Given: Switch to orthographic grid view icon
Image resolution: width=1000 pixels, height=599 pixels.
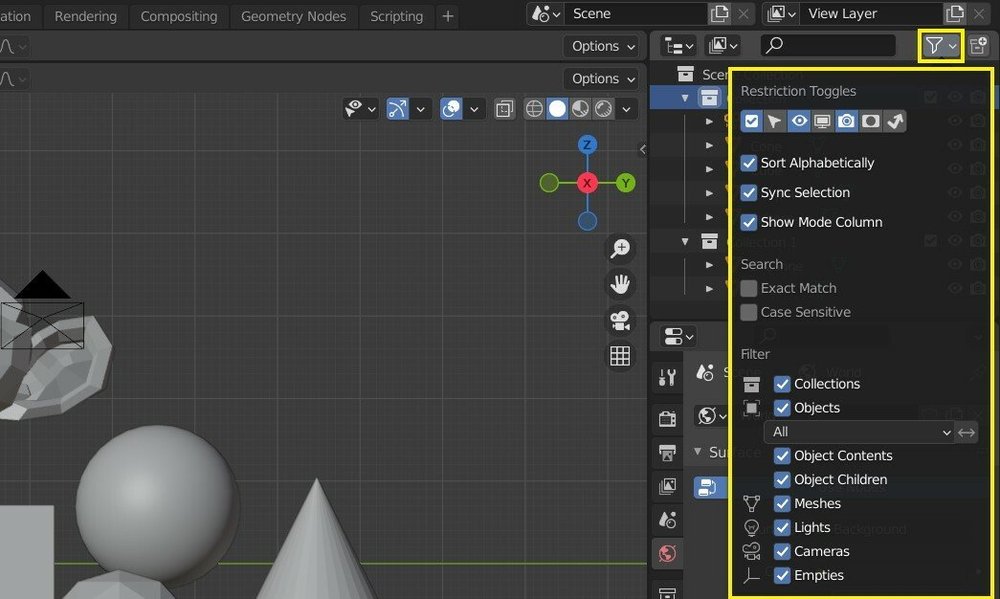Looking at the screenshot, I should click(620, 356).
